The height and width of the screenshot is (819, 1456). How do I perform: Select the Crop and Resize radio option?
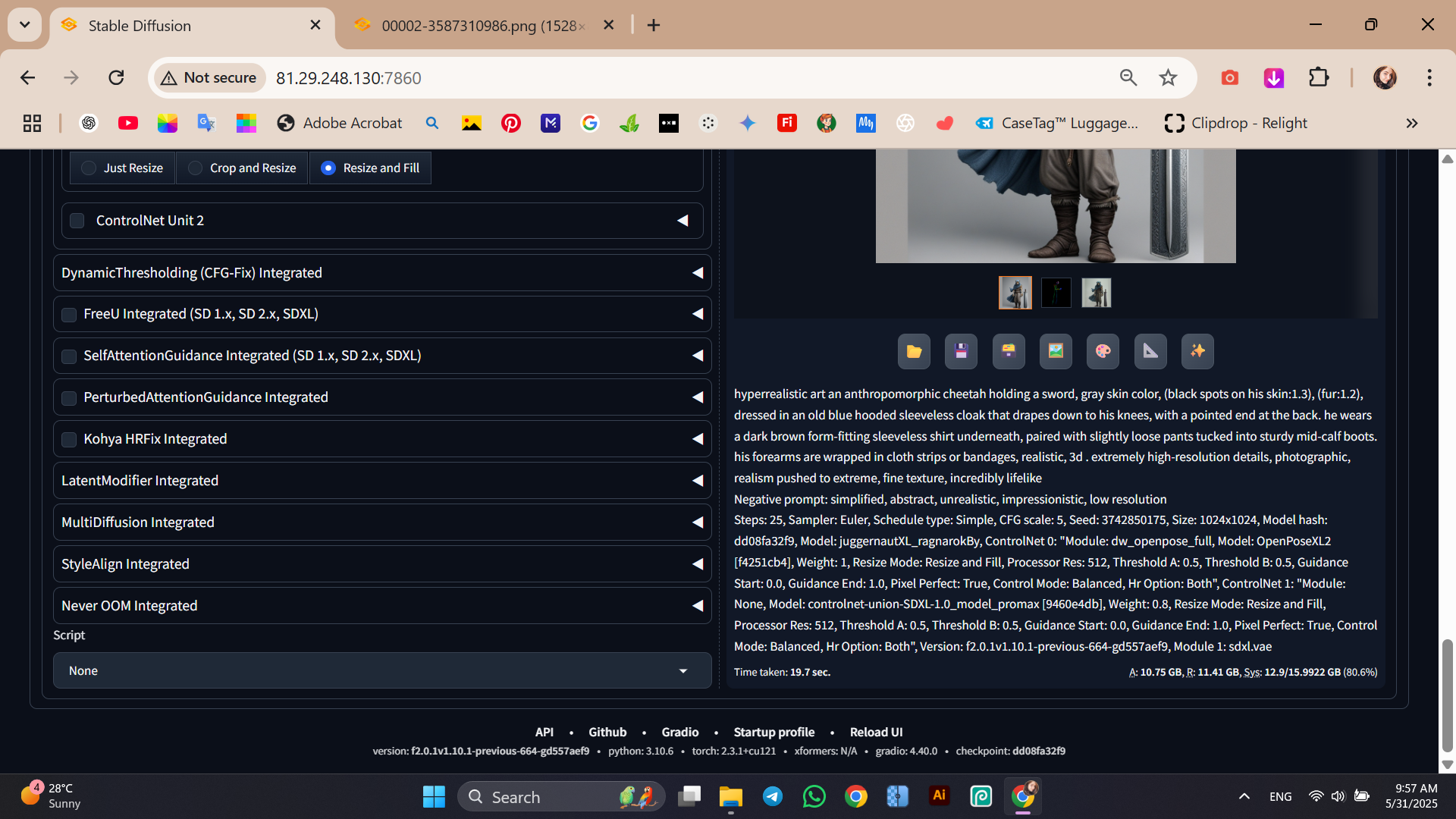(196, 168)
